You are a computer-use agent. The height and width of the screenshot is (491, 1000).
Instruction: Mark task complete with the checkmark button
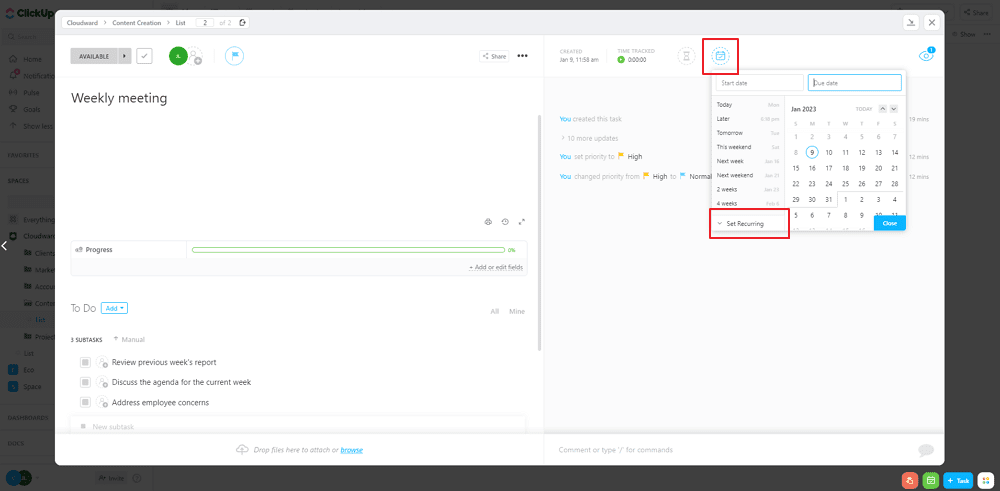[x=145, y=56]
